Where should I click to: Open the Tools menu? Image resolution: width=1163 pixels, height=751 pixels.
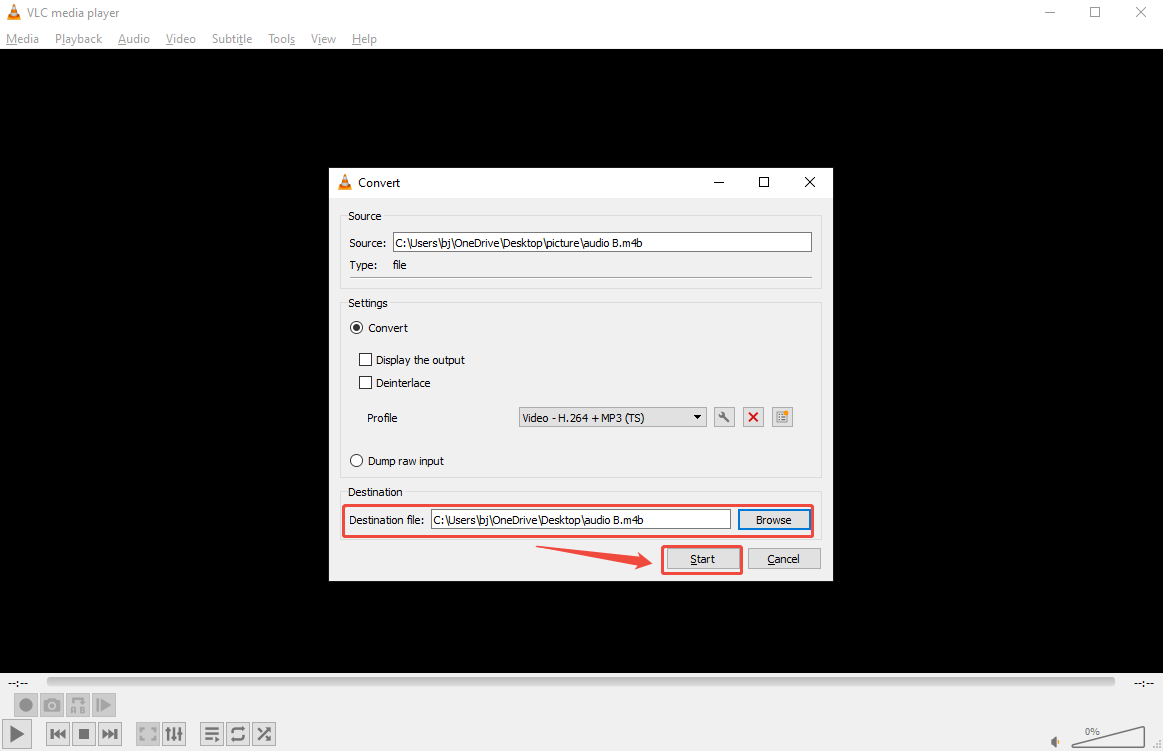pyautogui.click(x=282, y=39)
